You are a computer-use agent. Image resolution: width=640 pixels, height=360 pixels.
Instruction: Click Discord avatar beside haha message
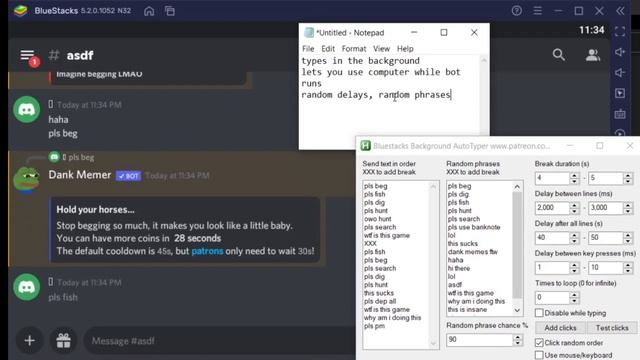click(x=27, y=109)
